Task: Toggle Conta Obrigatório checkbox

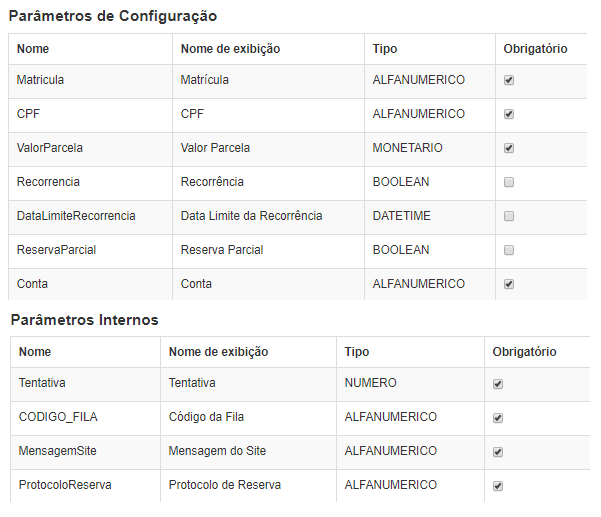Action: tap(509, 284)
